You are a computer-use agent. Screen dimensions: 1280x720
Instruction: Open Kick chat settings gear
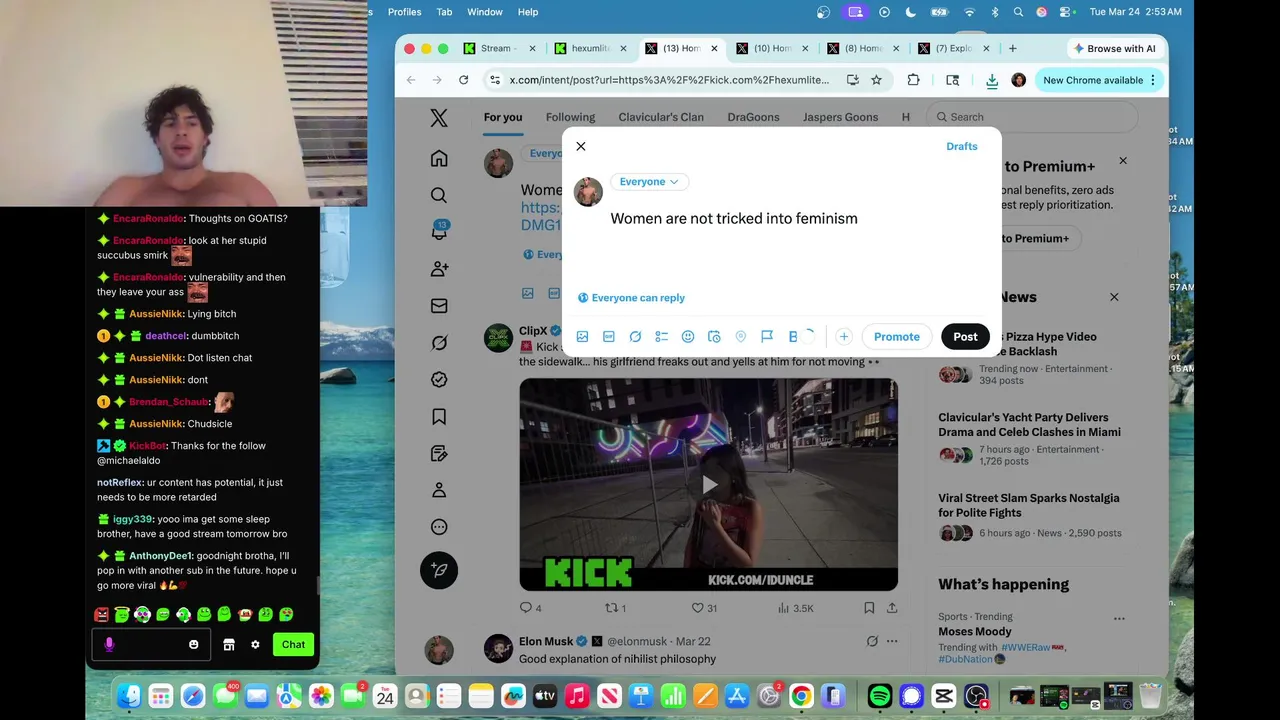pyautogui.click(x=255, y=645)
